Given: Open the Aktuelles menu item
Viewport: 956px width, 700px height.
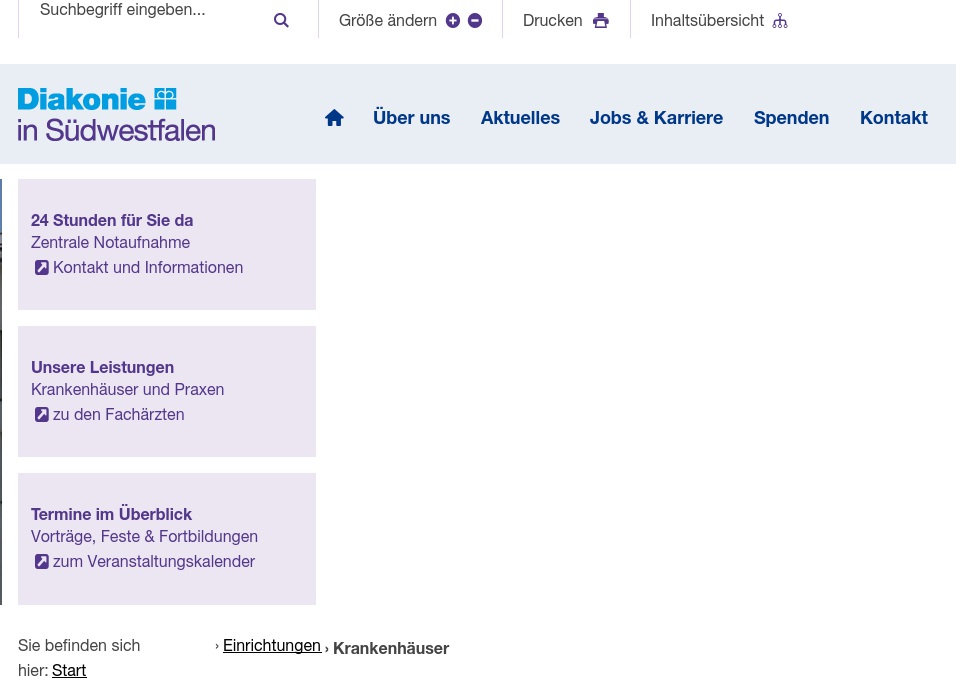Looking at the screenshot, I should (520, 117).
